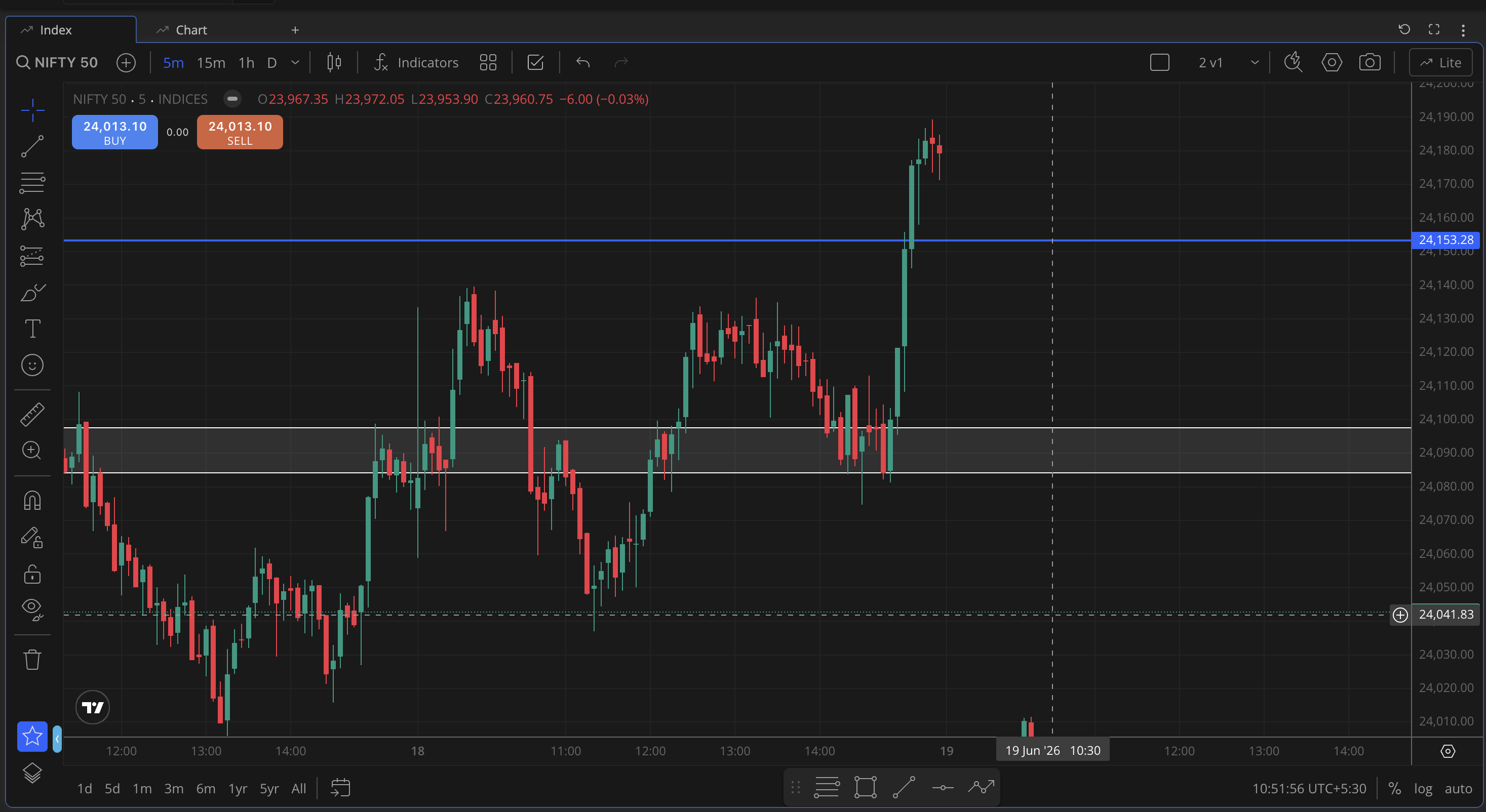Toggle the favorites star toolbar
The height and width of the screenshot is (812, 1486).
coord(32,737)
